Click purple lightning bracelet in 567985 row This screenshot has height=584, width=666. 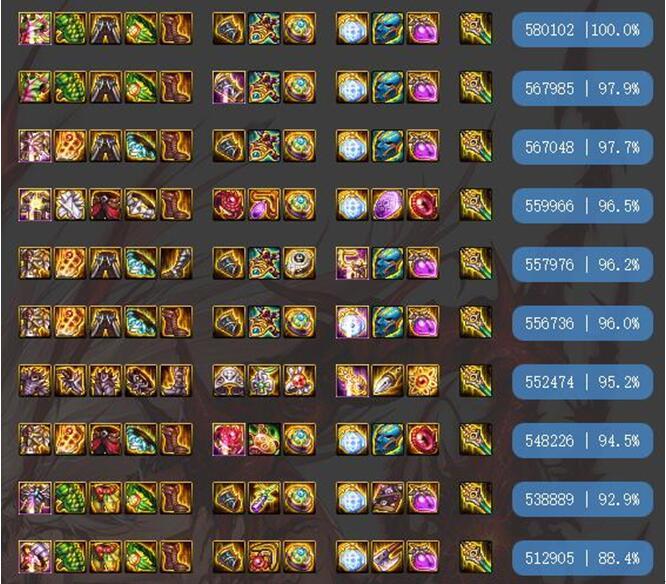point(229,87)
